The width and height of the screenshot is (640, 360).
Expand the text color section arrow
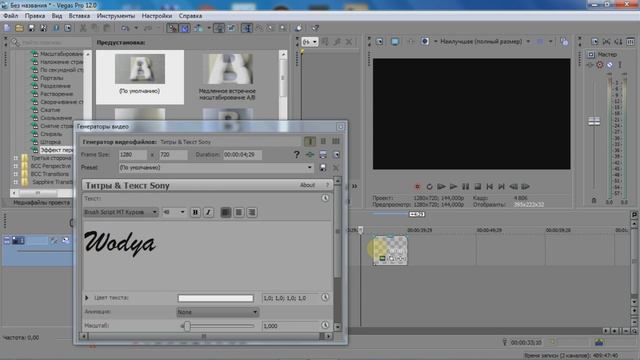point(87,298)
